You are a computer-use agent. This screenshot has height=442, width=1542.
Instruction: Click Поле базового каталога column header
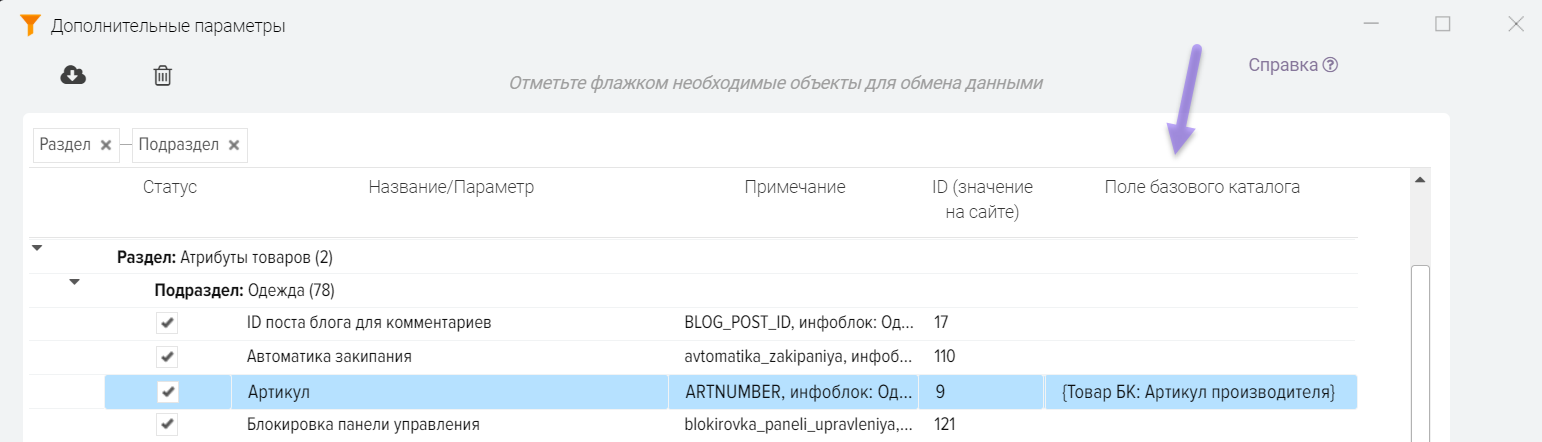[x=1202, y=187]
